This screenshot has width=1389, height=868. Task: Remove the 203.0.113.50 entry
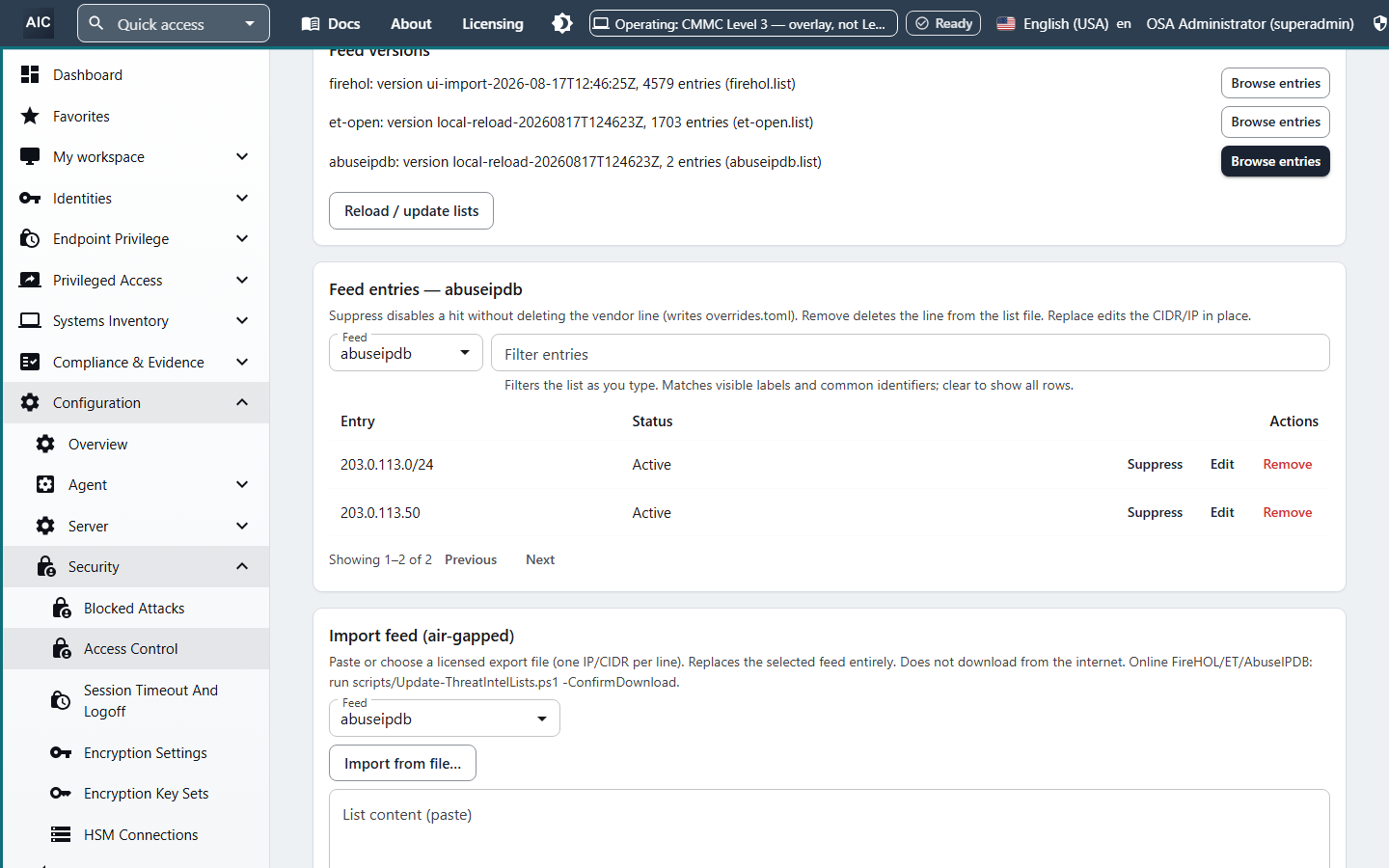(x=1288, y=512)
